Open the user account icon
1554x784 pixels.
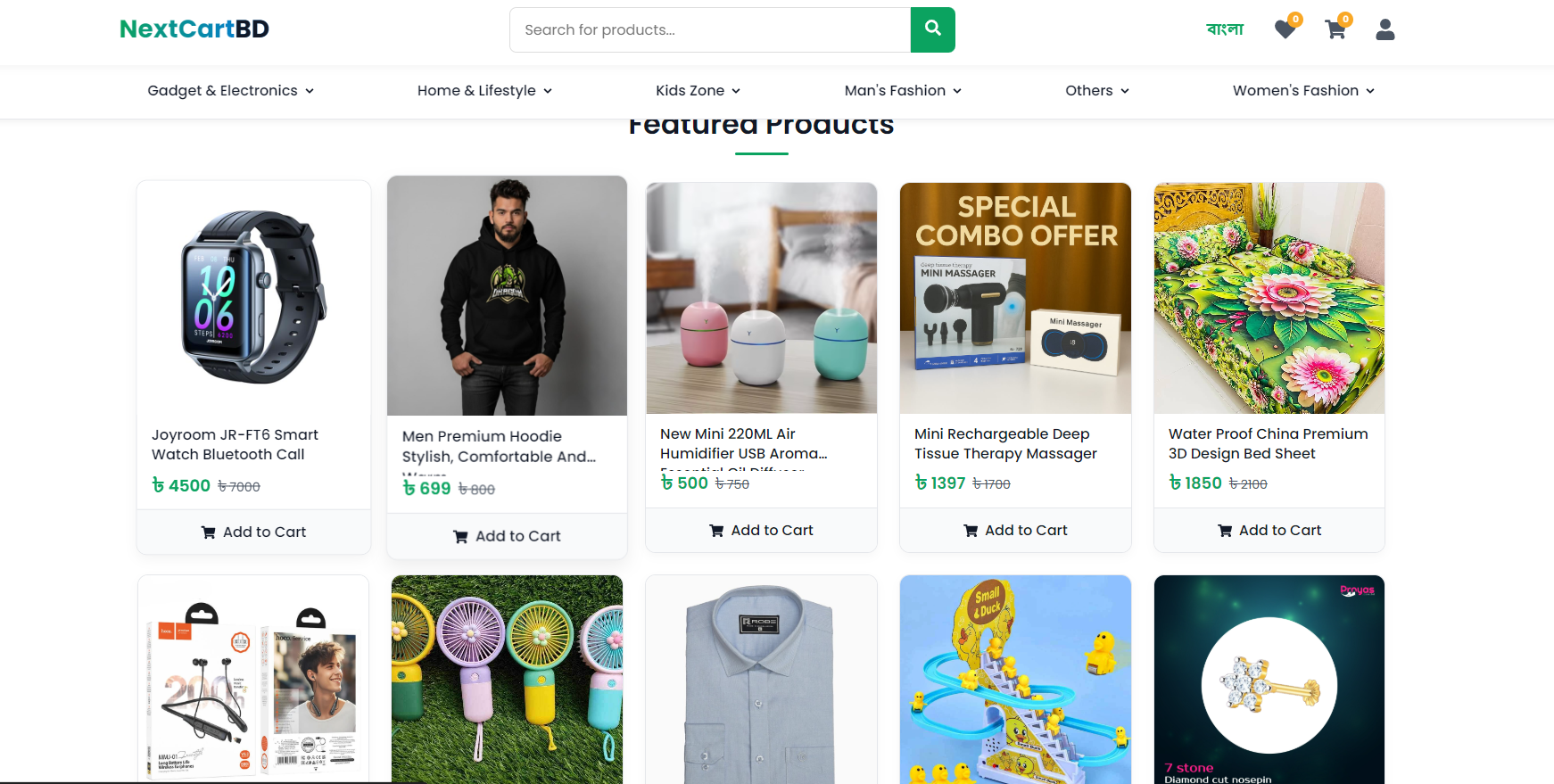(x=1385, y=29)
